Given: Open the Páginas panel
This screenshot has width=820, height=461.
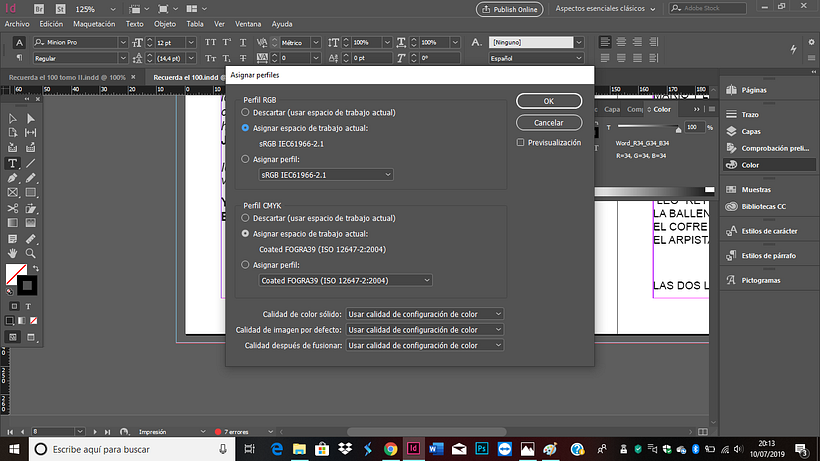Looking at the screenshot, I should click(755, 89).
